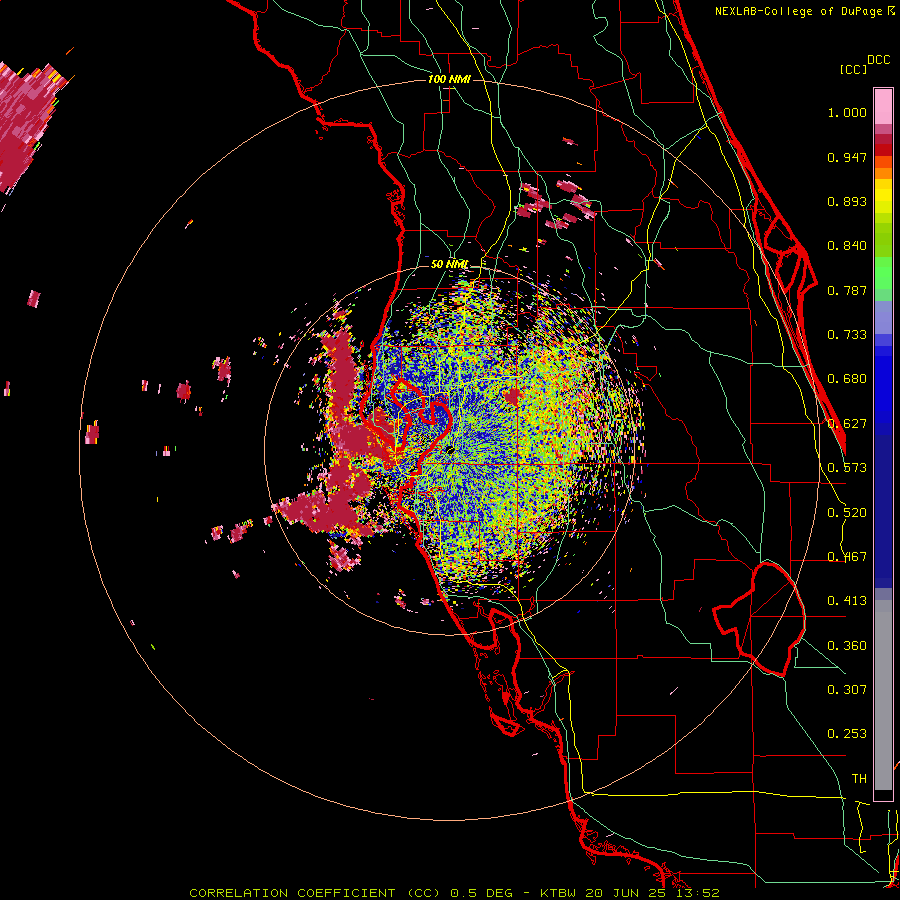Click the 0.413 color scale value

[x=847, y=601]
